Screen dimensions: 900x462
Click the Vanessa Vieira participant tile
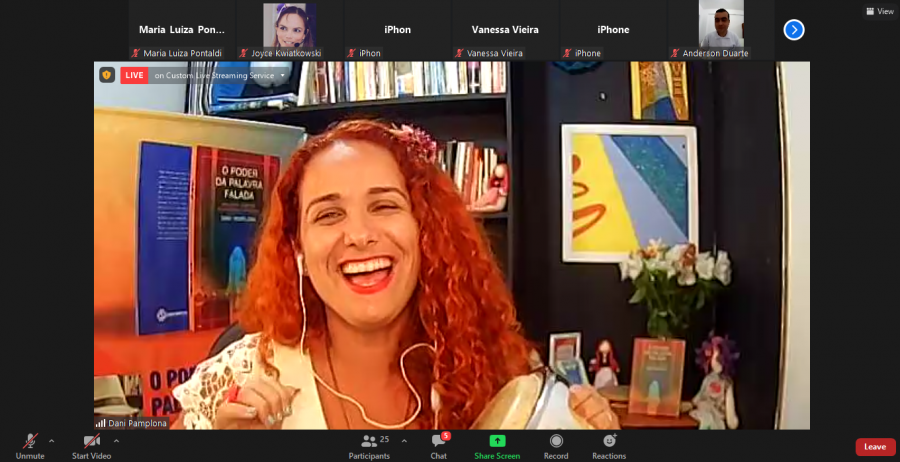[505, 30]
